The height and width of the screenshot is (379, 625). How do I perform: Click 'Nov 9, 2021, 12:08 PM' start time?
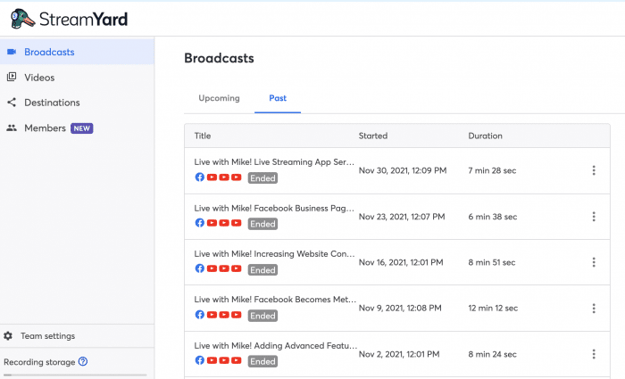(x=400, y=308)
